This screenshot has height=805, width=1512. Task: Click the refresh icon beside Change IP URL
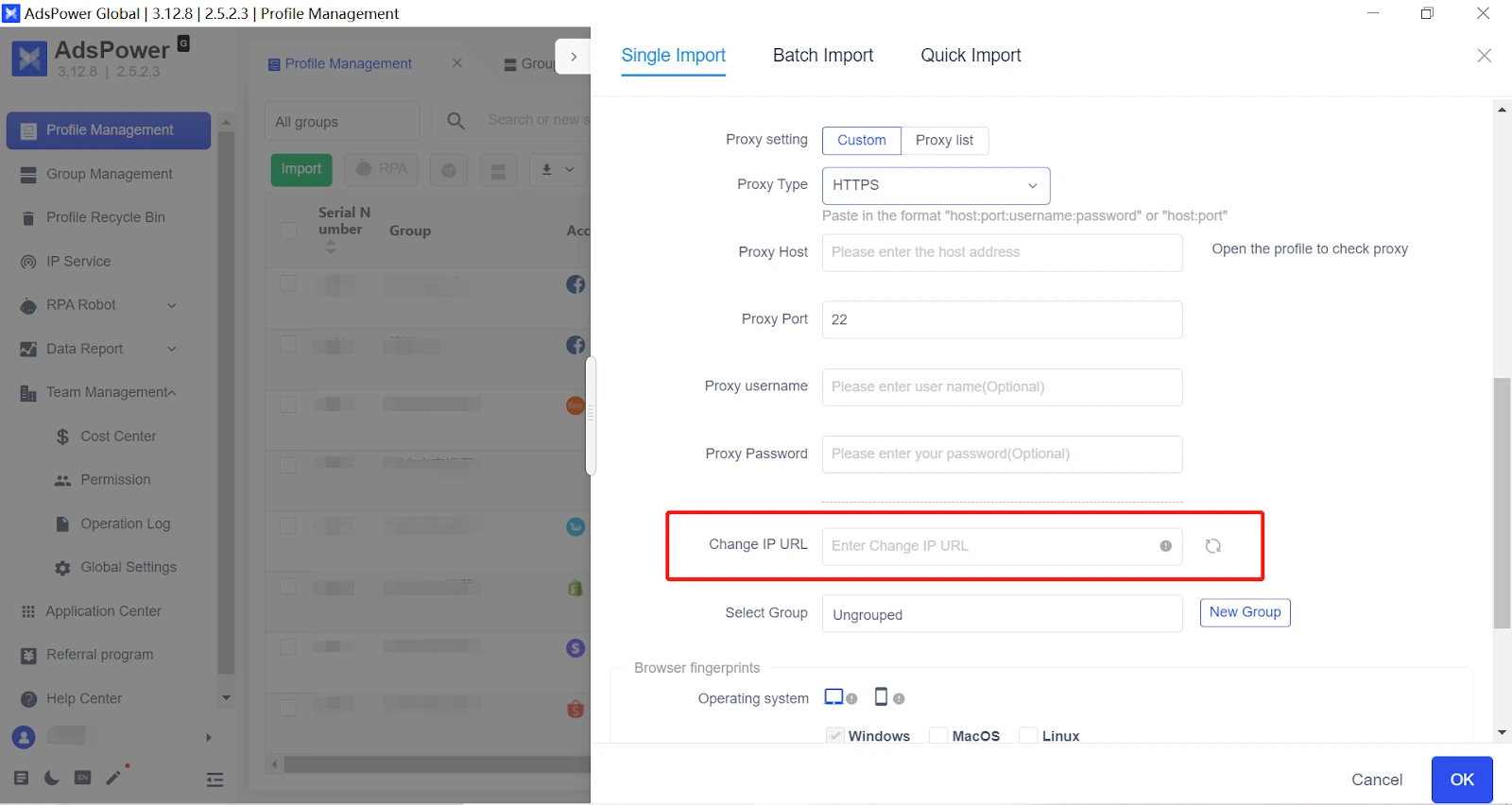pos(1213,546)
